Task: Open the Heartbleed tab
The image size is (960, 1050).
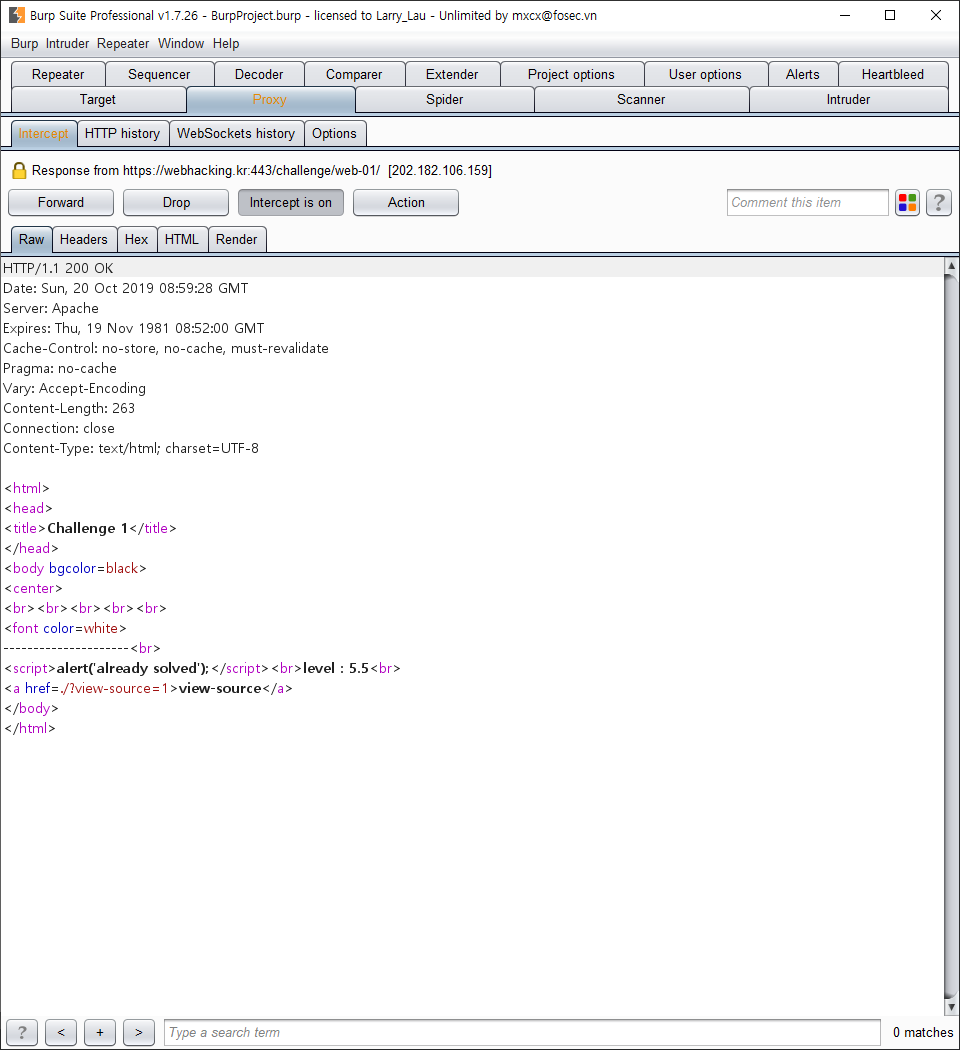Action: [892, 74]
